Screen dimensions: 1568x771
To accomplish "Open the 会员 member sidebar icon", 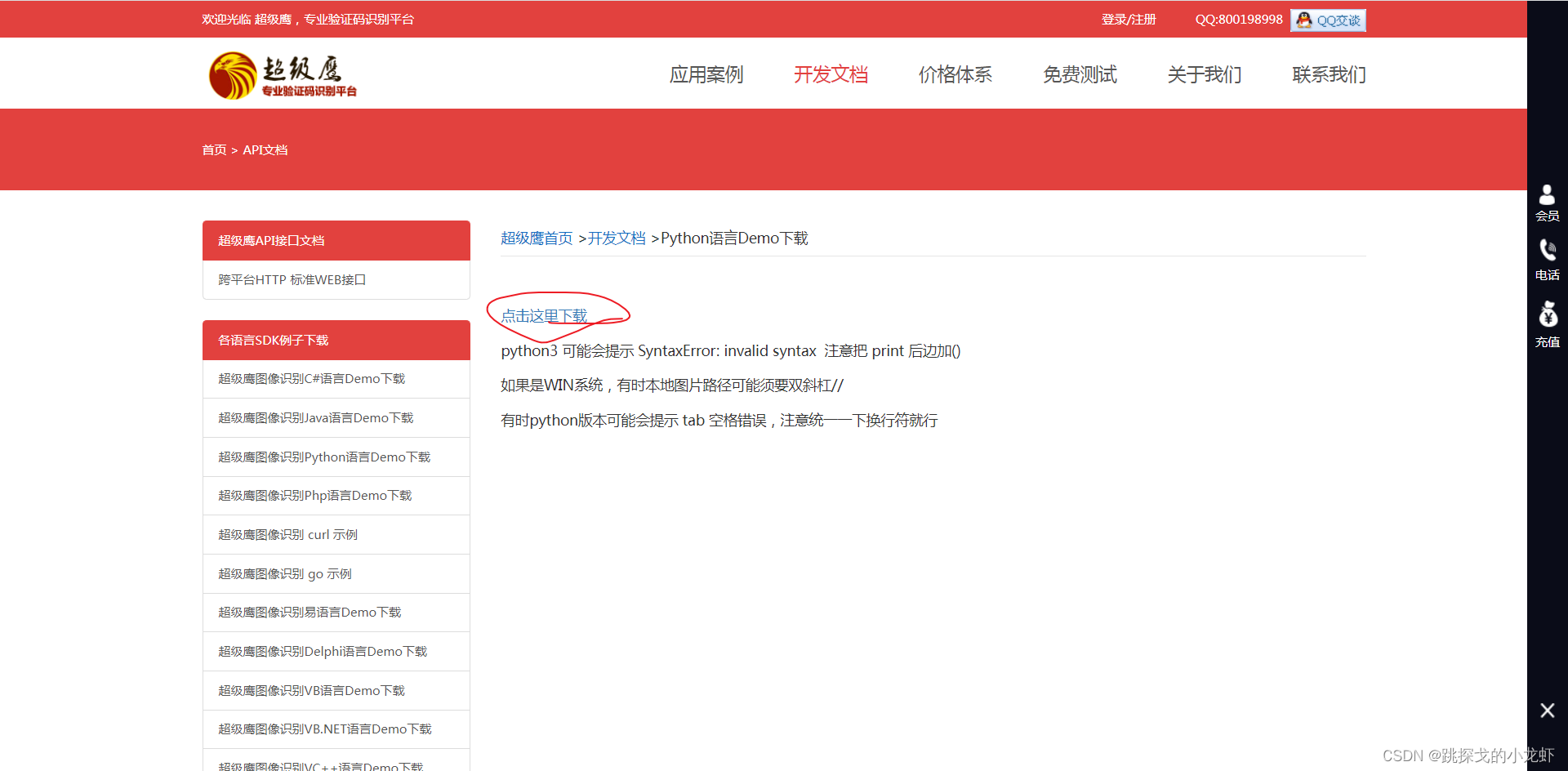I will 1547,203.
